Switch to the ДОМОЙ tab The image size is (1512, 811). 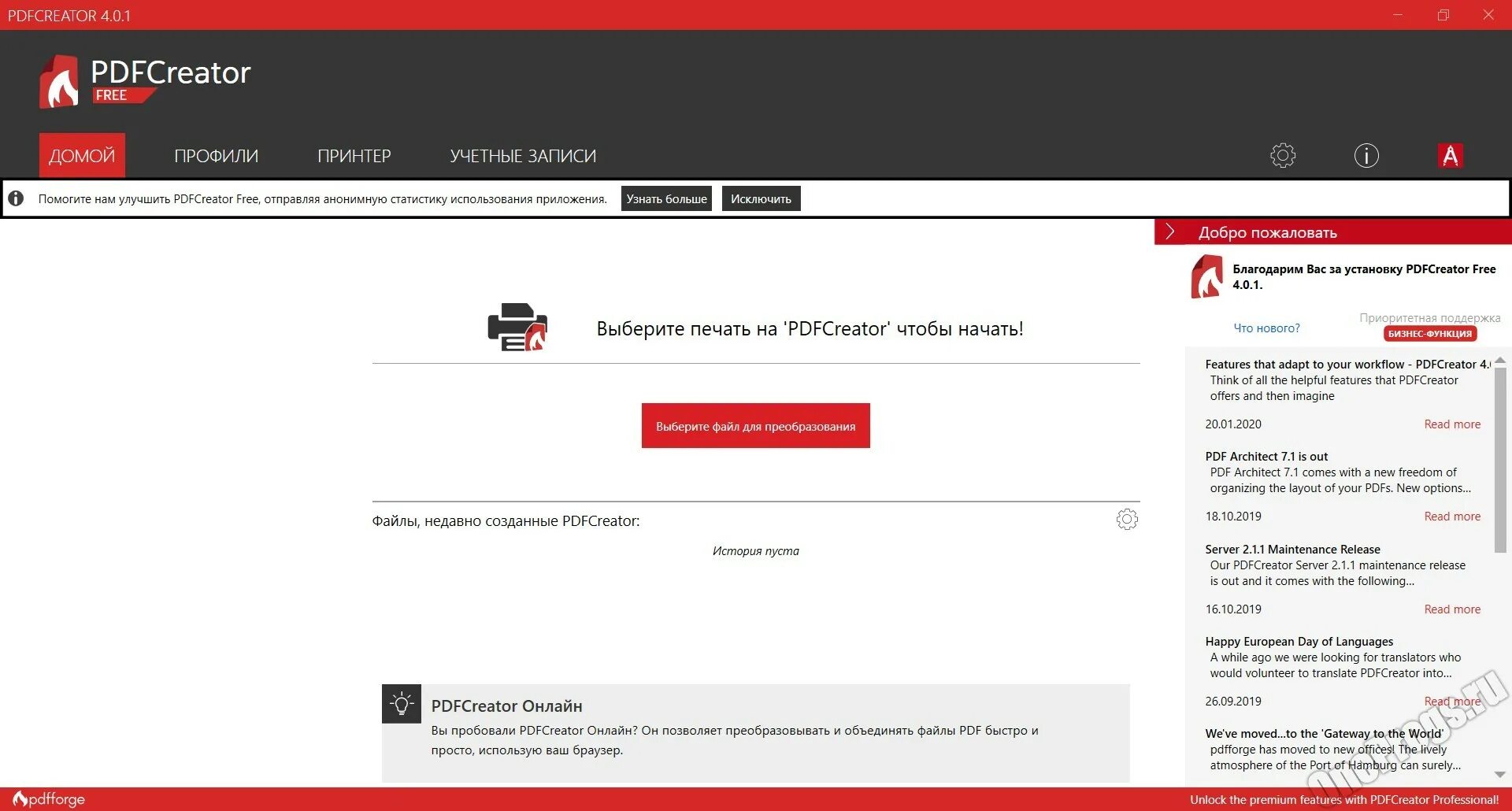click(x=82, y=155)
